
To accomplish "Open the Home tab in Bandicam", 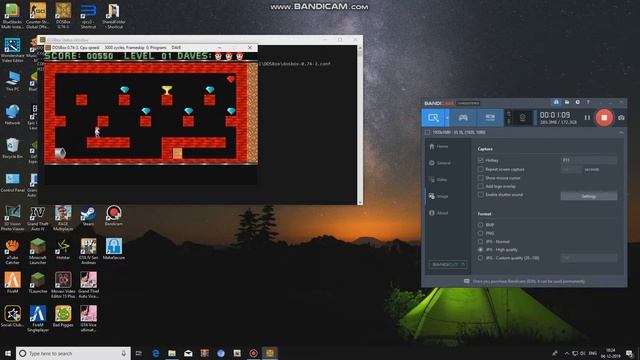I will [439, 146].
